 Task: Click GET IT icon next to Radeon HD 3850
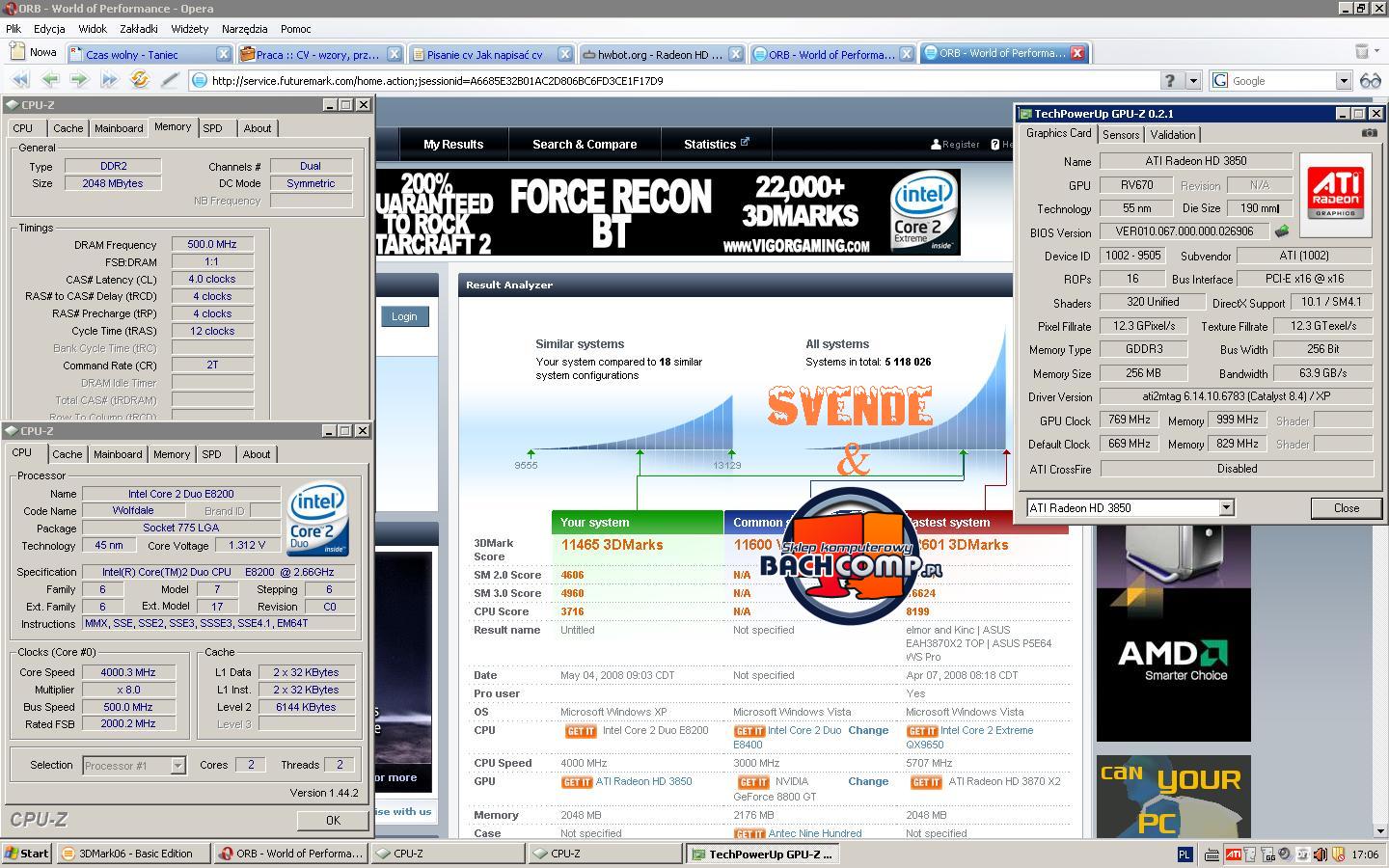click(x=576, y=782)
